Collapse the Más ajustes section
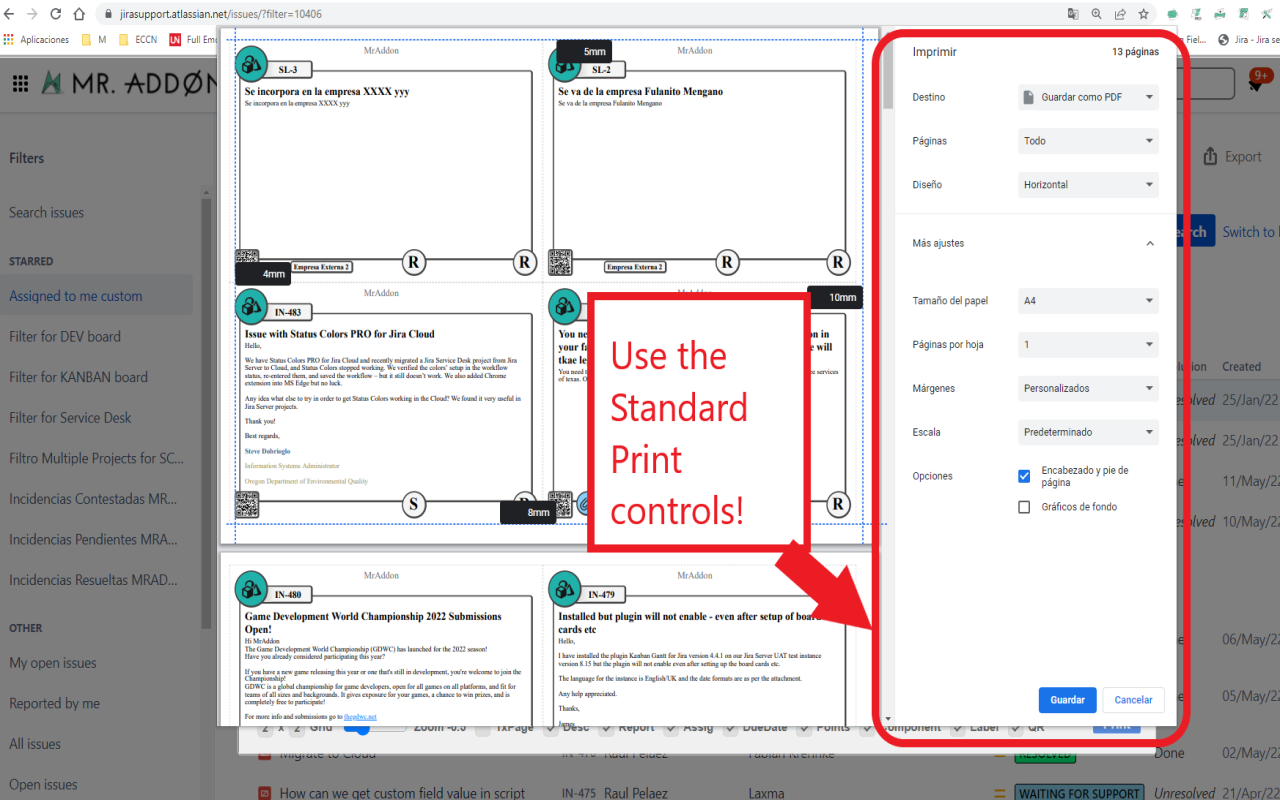 pos(1150,243)
